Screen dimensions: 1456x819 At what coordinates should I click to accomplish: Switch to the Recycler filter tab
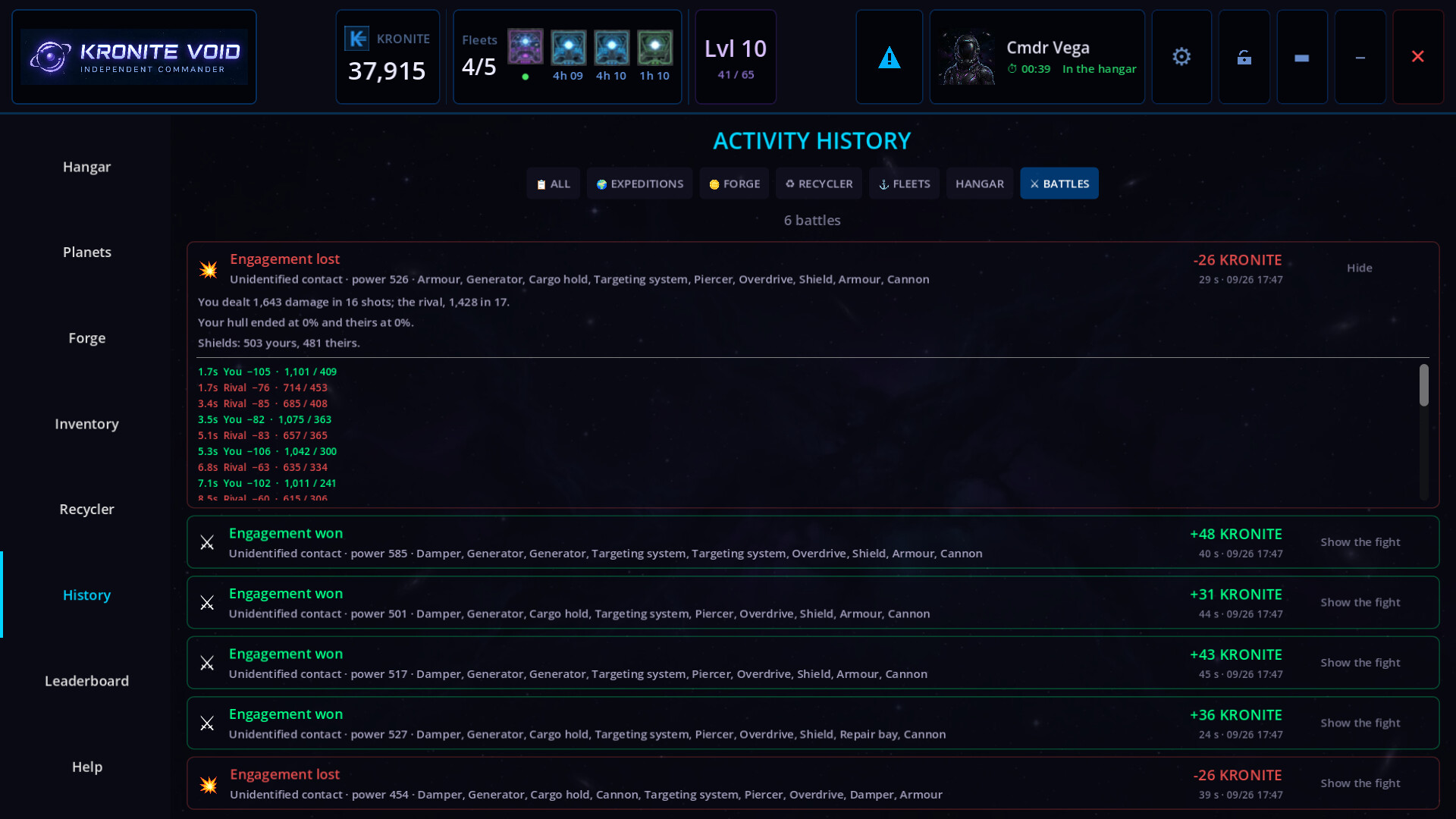[818, 184]
